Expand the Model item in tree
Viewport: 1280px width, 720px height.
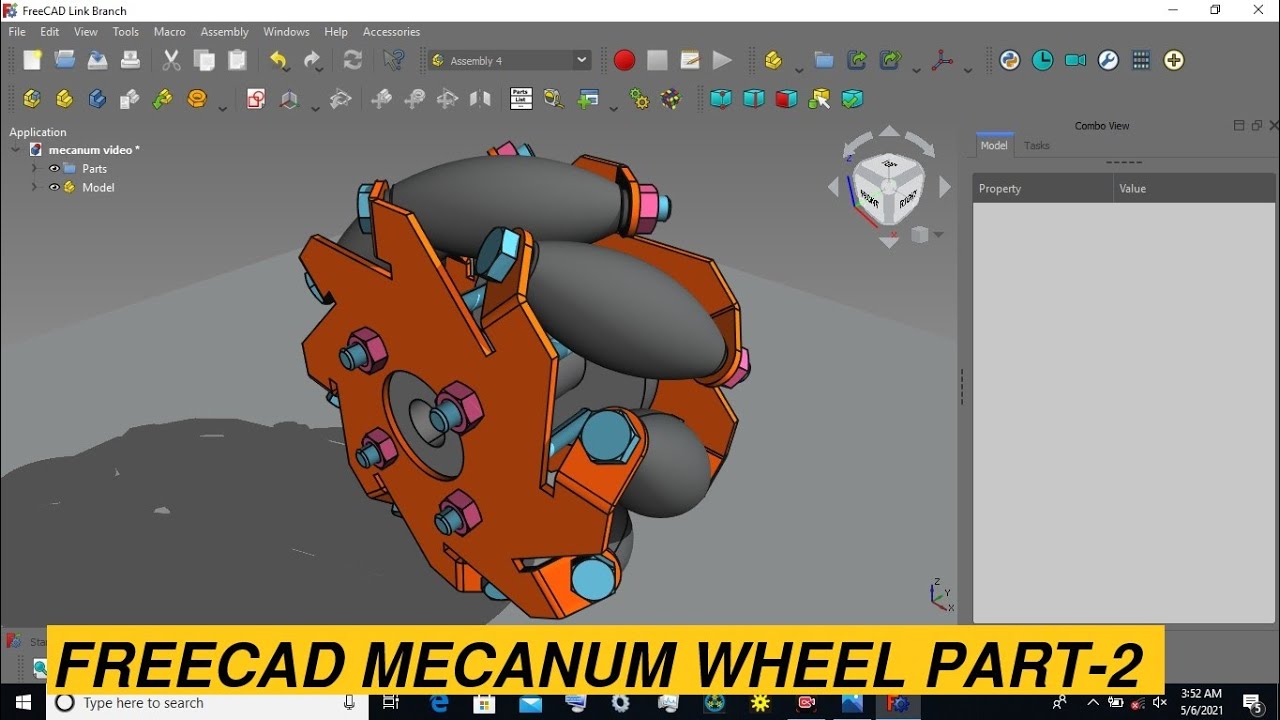click(x=34, y=187)
